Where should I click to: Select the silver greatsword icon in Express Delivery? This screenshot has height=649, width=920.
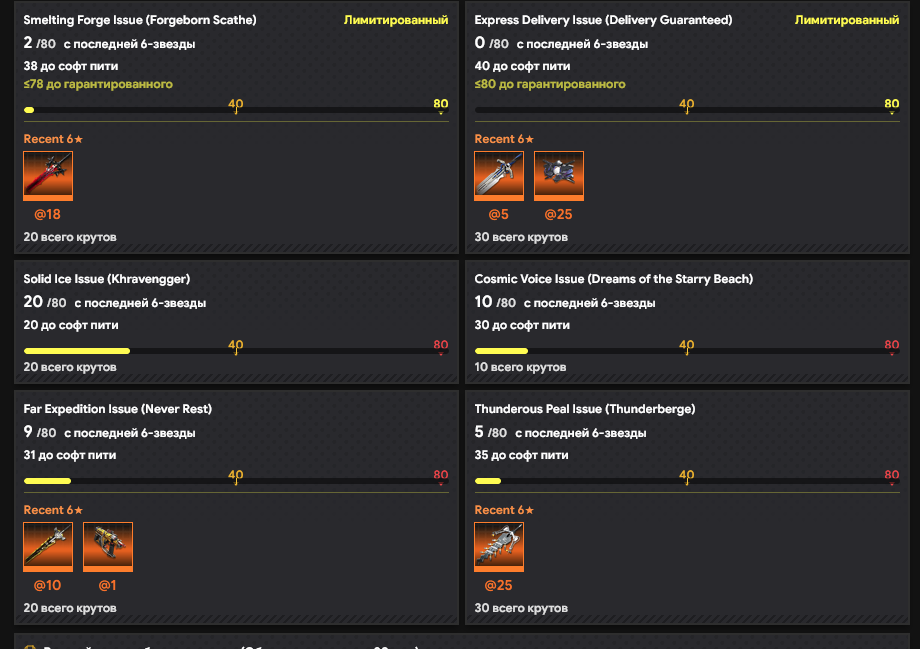tap(499, 176)
